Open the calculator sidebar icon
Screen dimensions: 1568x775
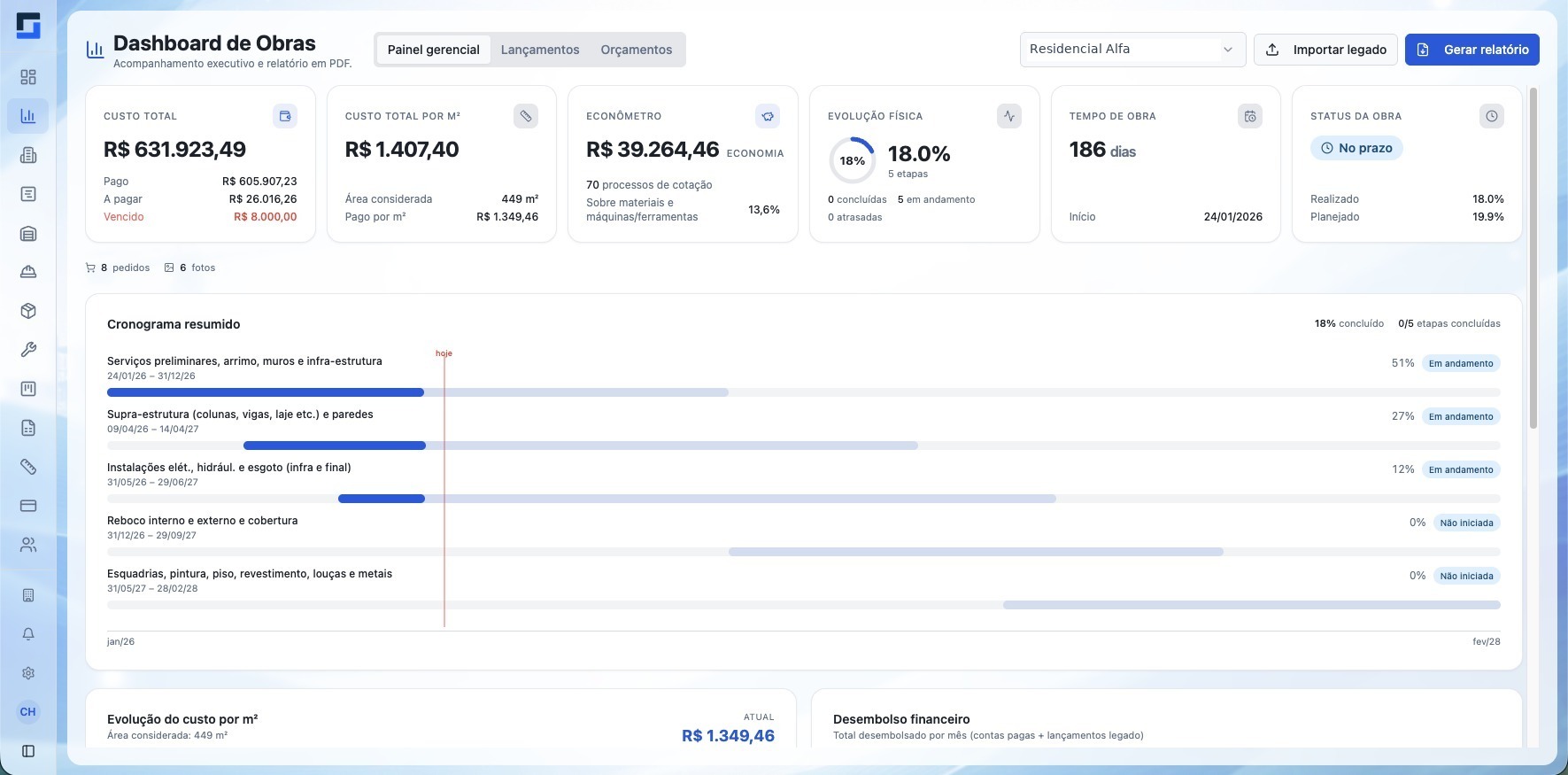click(x=28, y=595)
